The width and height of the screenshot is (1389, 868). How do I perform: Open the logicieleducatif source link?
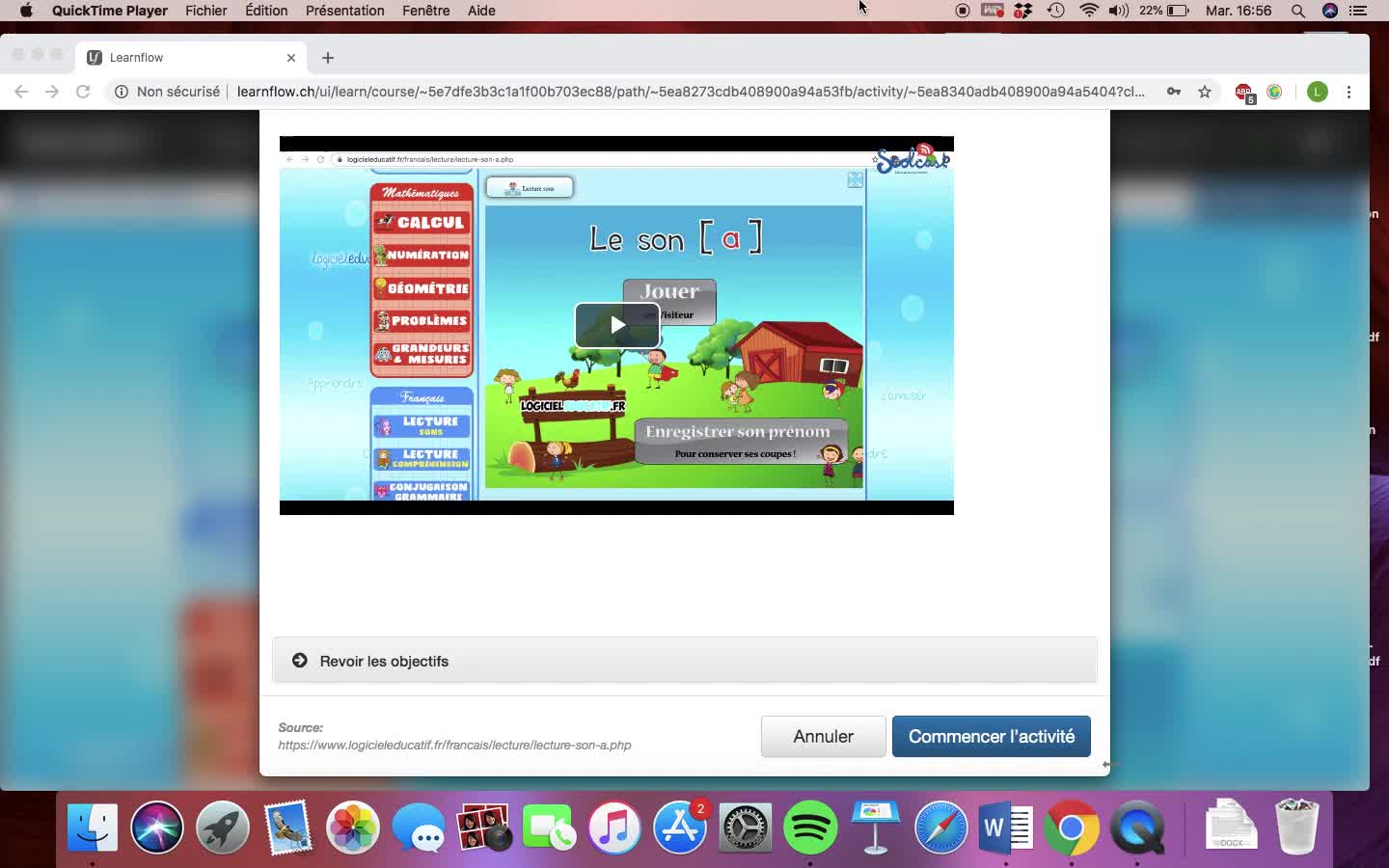pyautogui.click(x=454, y=746)
